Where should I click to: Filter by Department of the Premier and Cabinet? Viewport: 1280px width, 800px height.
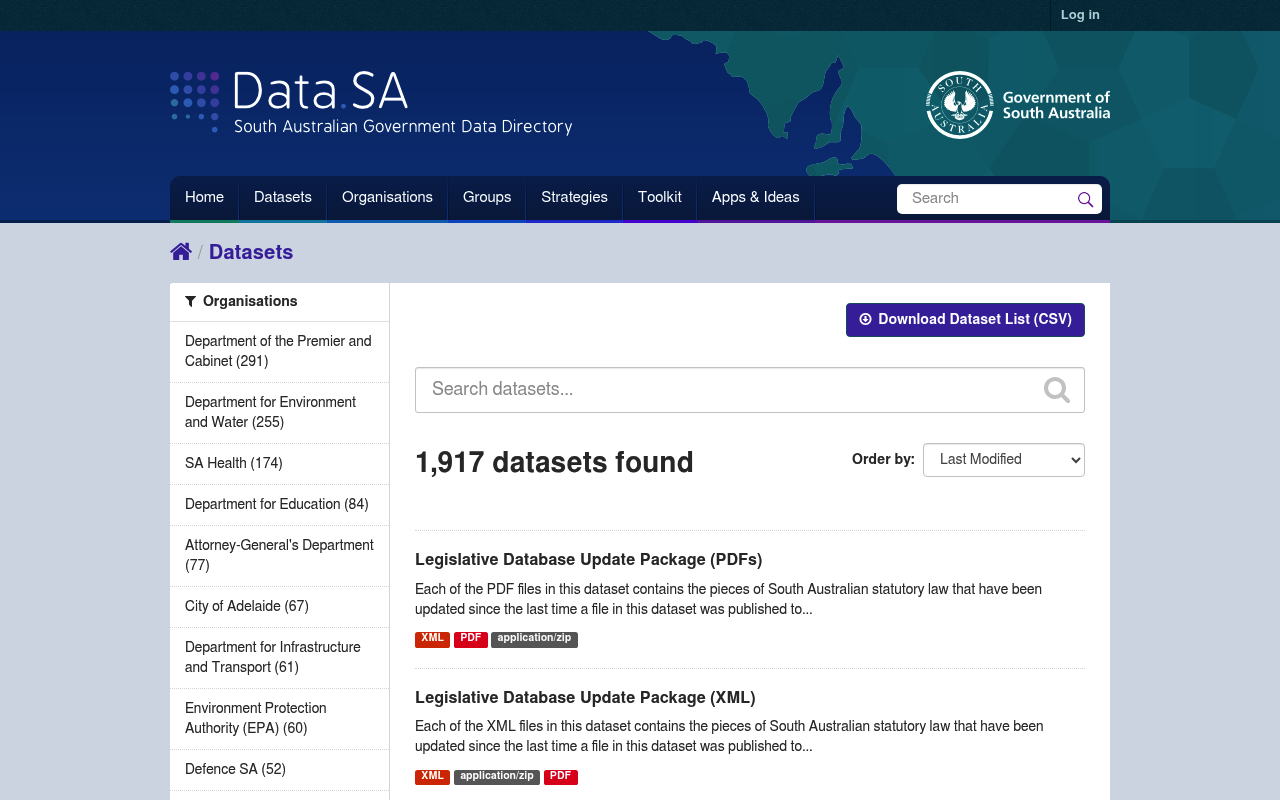(279, 352)
